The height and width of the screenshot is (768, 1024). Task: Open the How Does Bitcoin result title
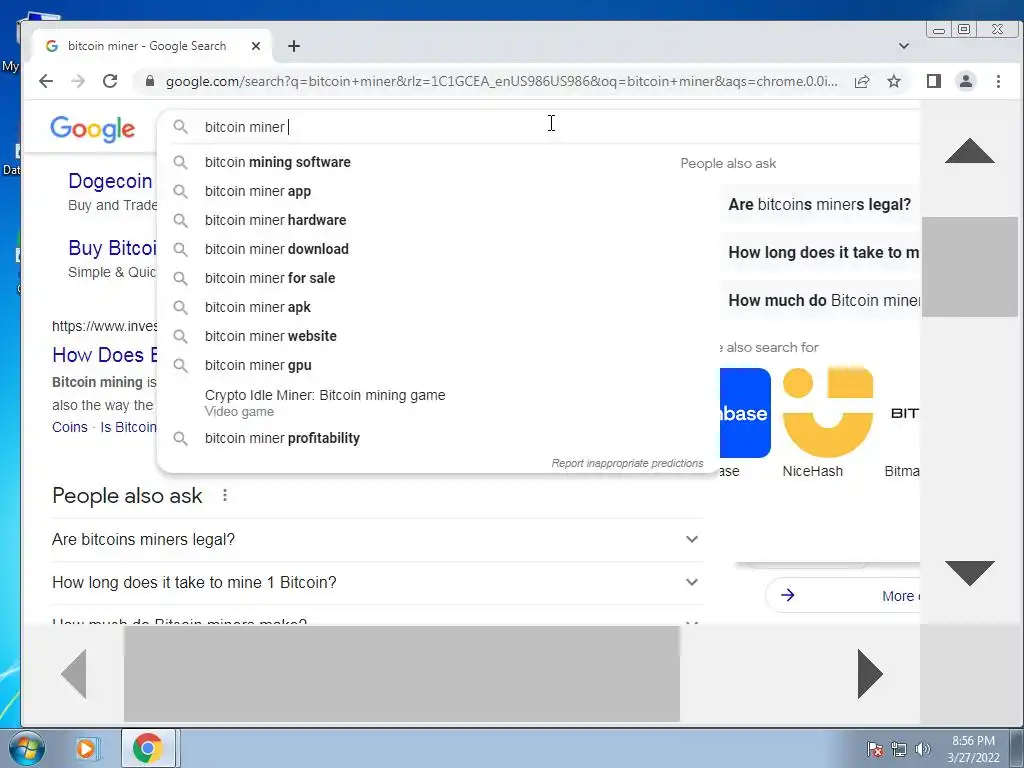click(104, 355)
